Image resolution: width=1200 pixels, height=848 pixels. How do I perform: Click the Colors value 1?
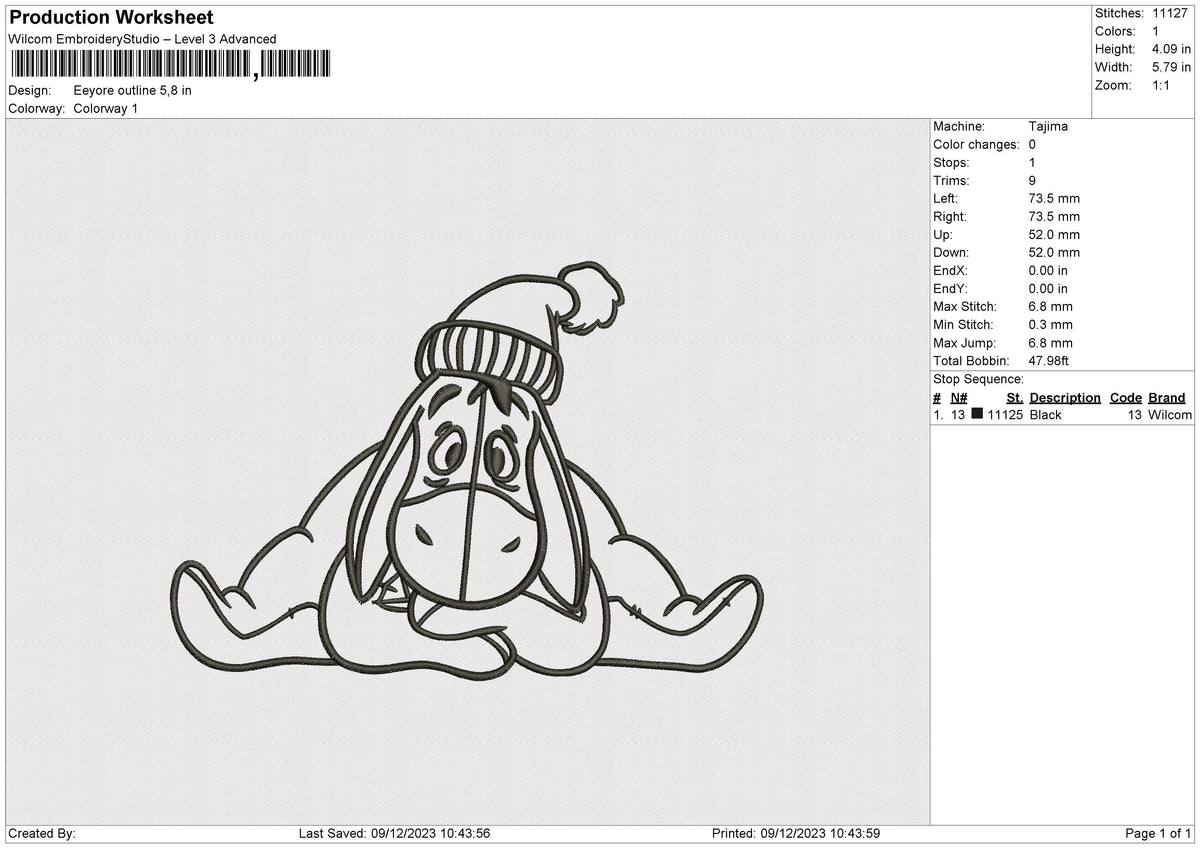(x=1157, y=31)
